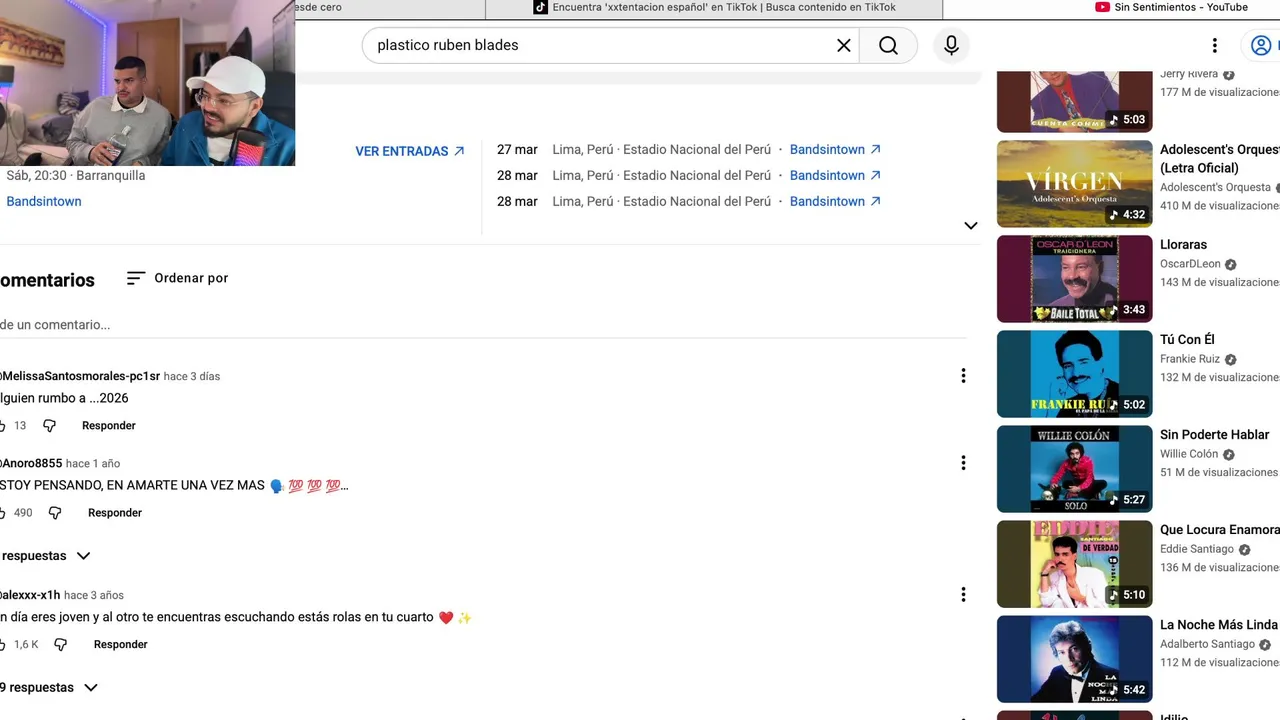Click the Eddie Santiago channel name
Image resolution: width=1280 pixels, height=720 pixels.
click(1197, 549)
